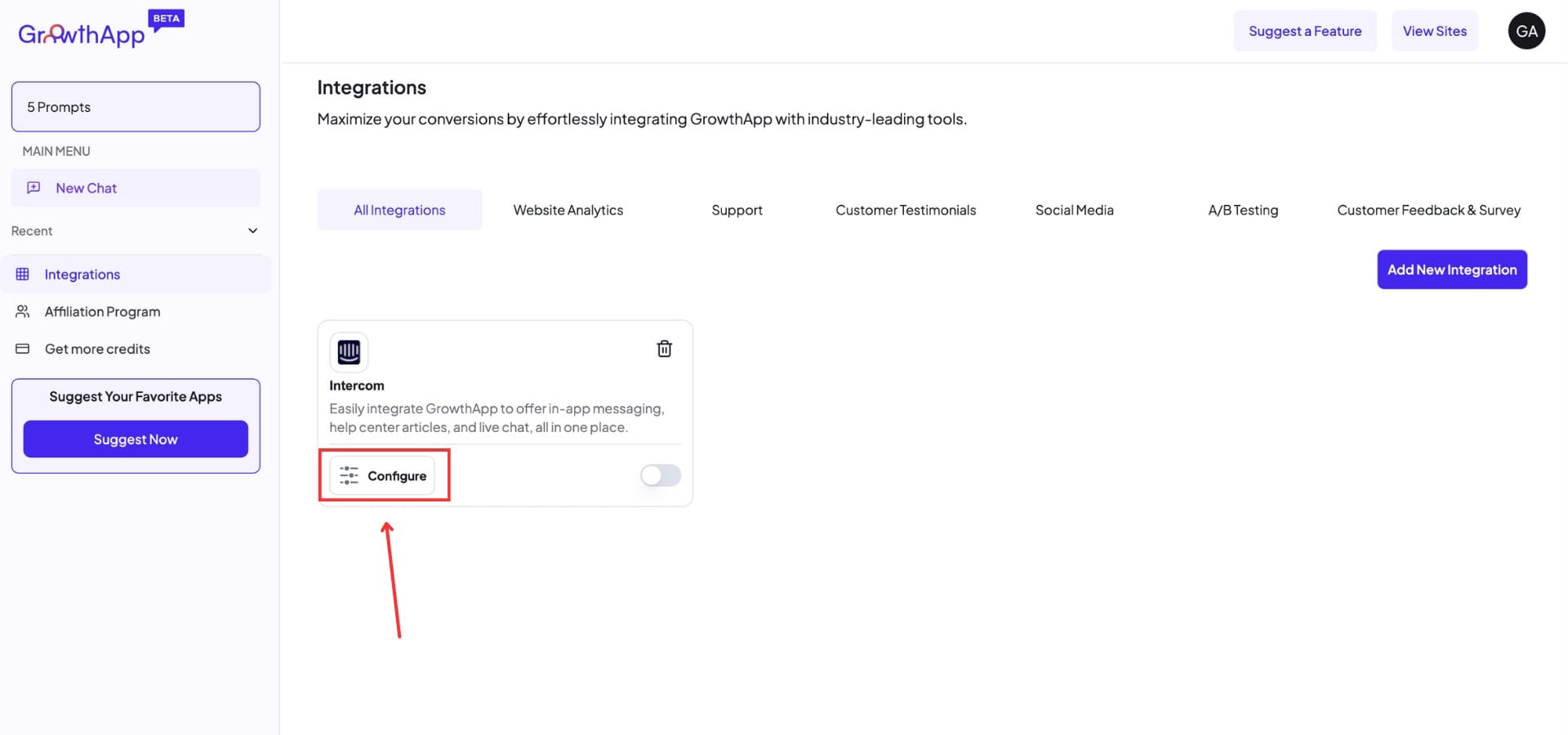This screenshot has height=735, width=1568.
Task: Click the Integrations page heading
Action: pyautogui.click(x=372, y=87)
